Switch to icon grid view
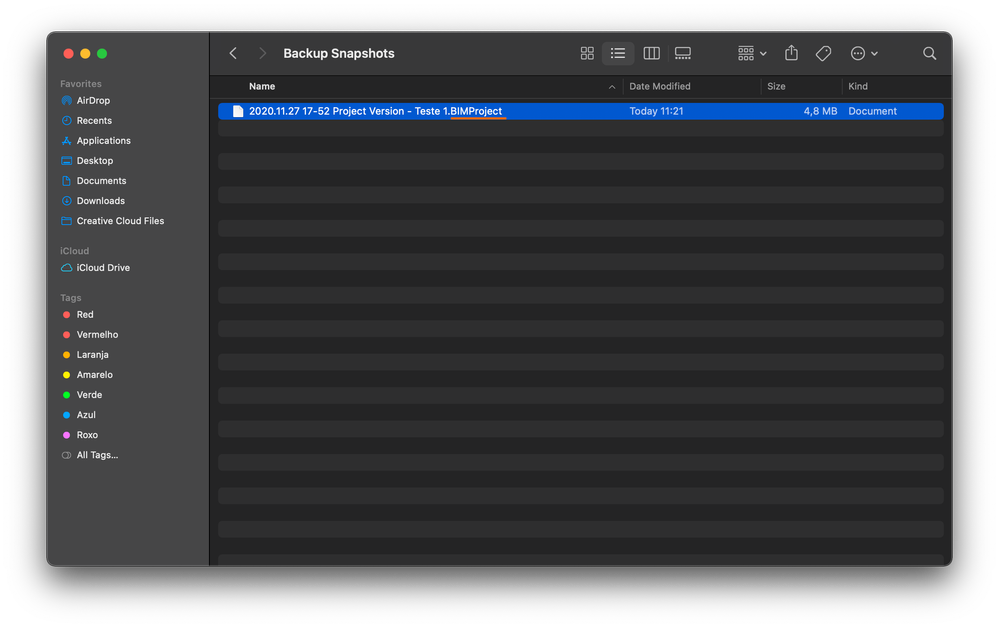999x628 pixels. pos(587,54)
